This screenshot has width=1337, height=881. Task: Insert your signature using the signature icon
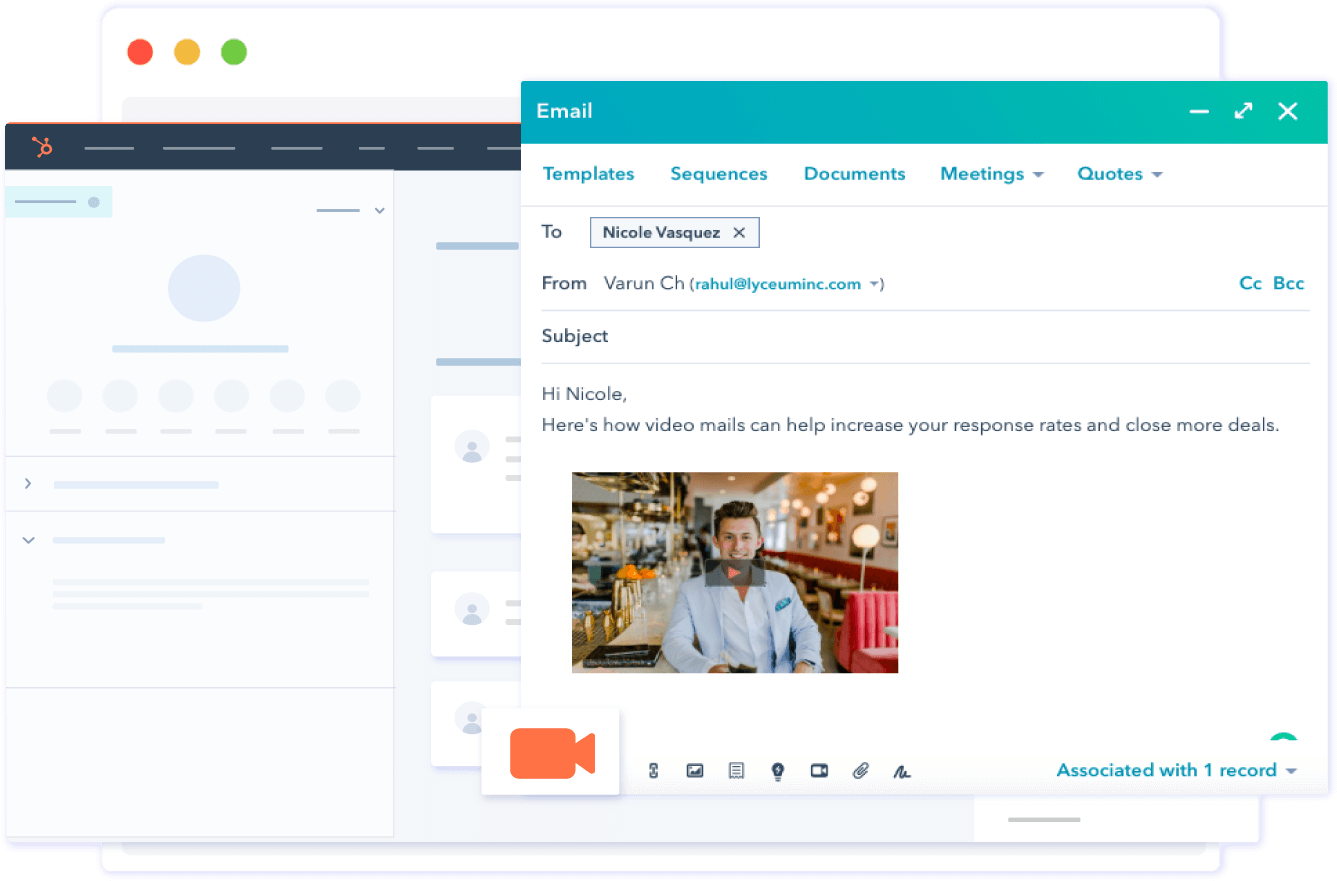point(902,771)
